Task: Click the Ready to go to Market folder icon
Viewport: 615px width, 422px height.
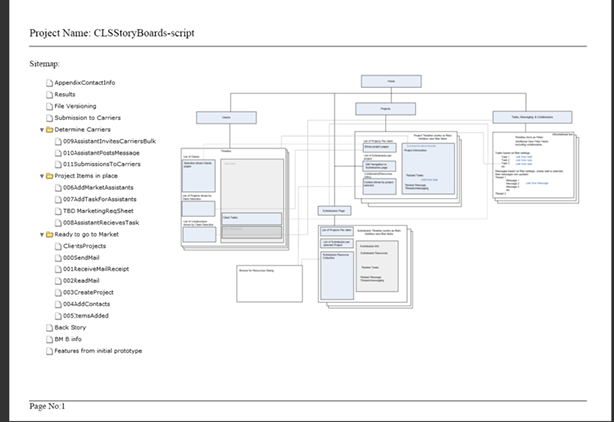Action: pos(49,234)
